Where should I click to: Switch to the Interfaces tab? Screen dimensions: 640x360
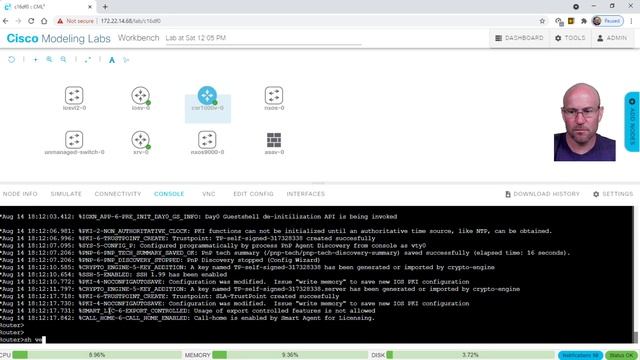click(306, 194)
